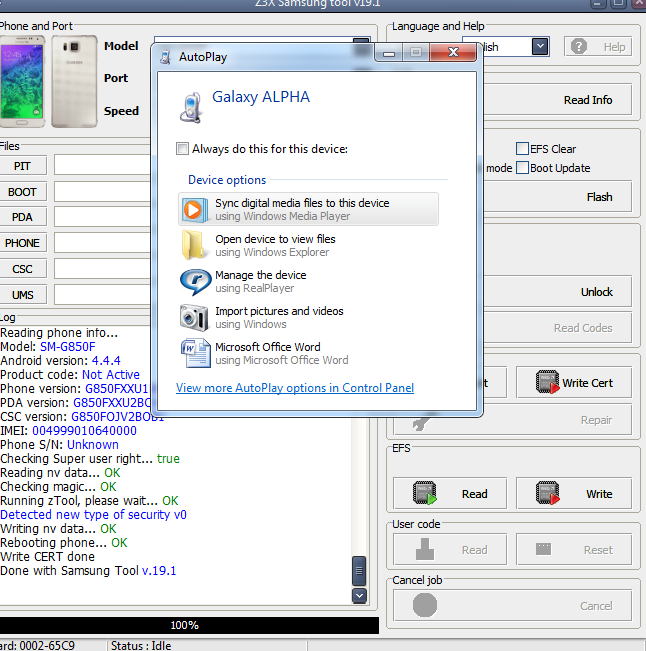
Task: Close the AutoPlay dialog
Action: [x=453, y=52]
